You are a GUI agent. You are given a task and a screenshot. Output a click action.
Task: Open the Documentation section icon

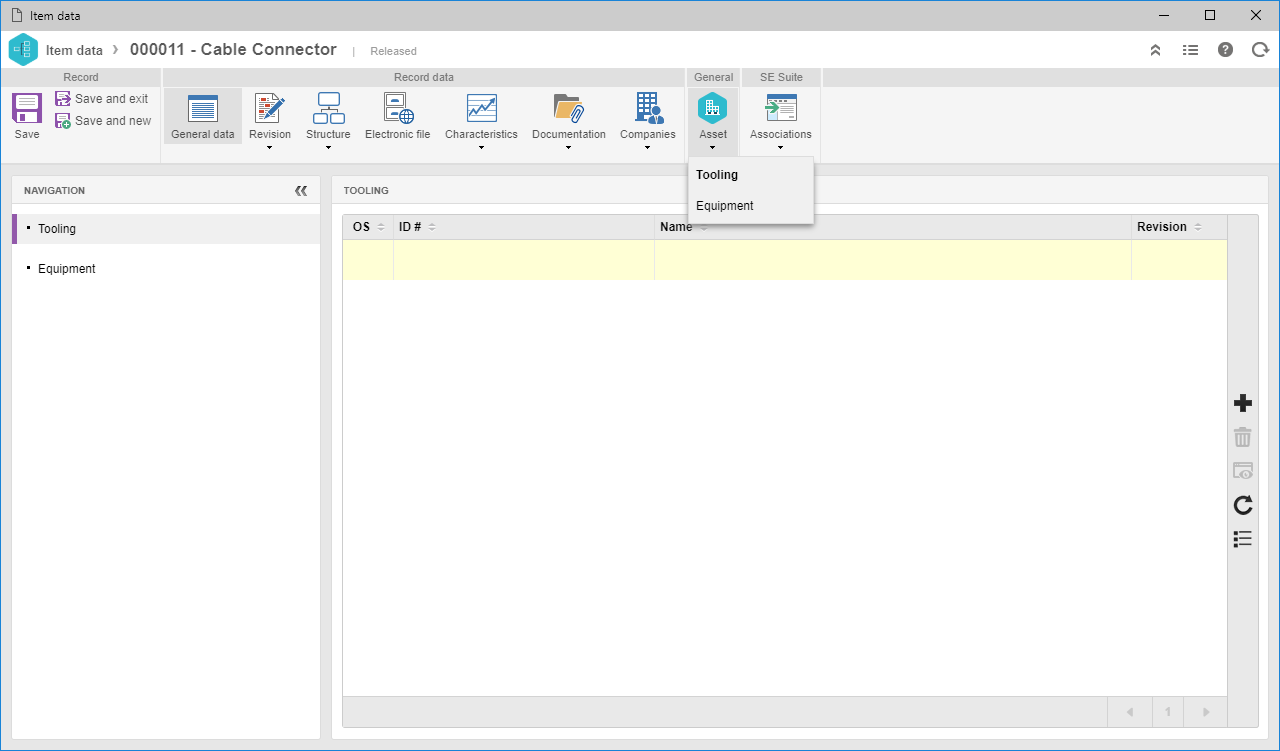click(569, 108)
